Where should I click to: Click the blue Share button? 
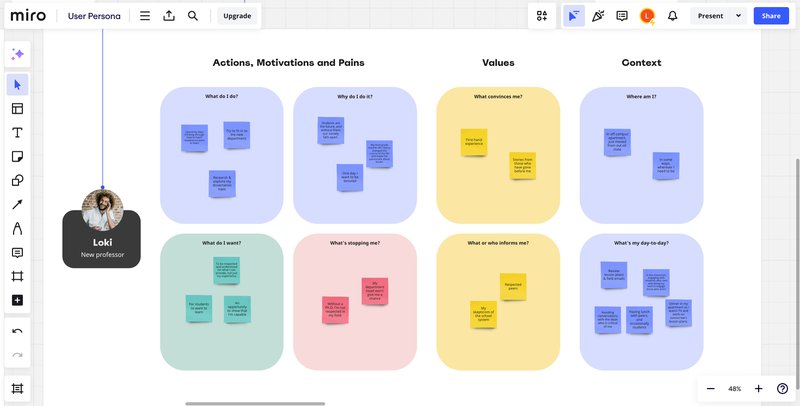770,16
